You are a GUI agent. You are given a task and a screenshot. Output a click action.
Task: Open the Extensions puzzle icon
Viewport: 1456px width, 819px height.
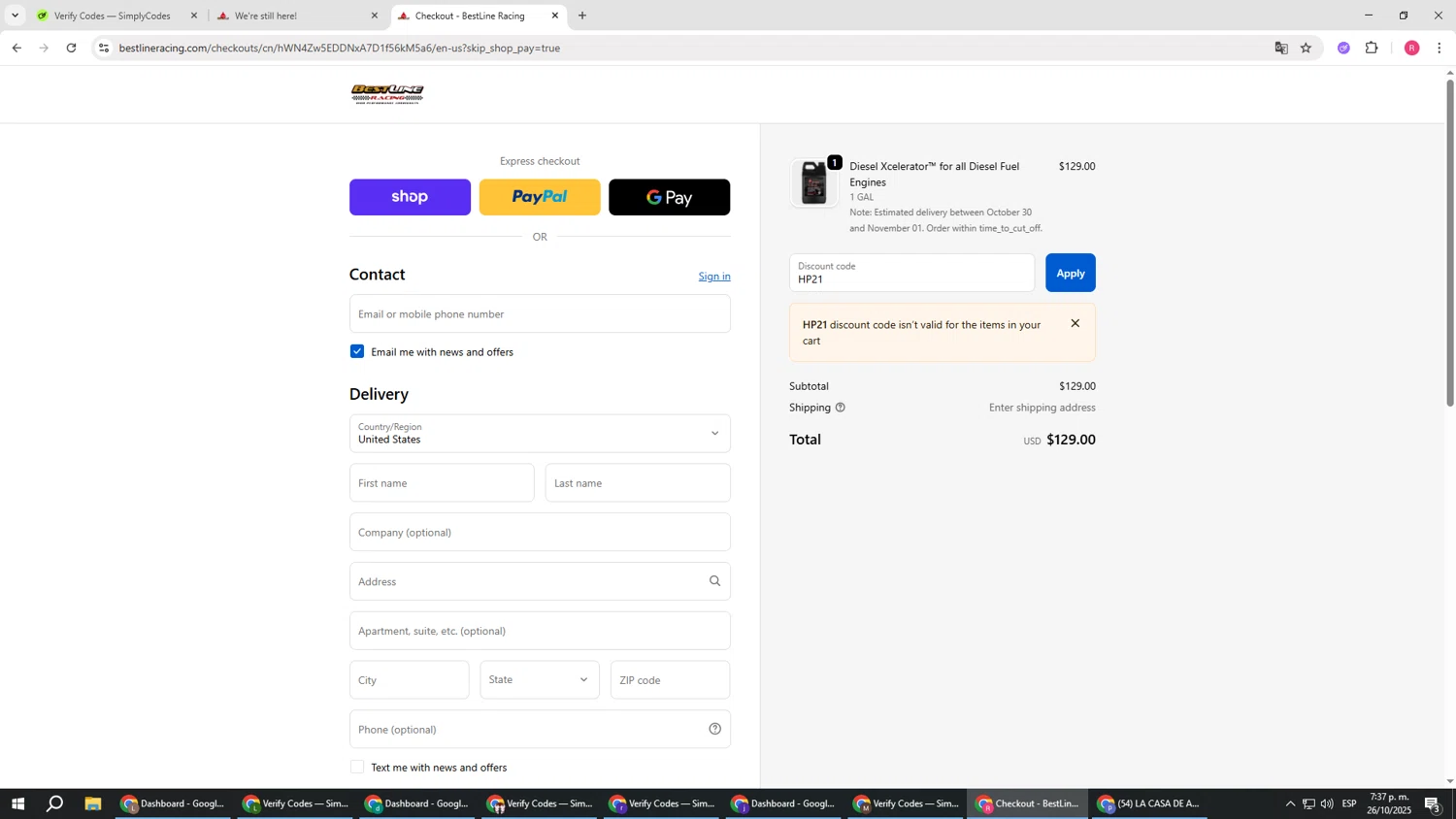pos(1372,48)
